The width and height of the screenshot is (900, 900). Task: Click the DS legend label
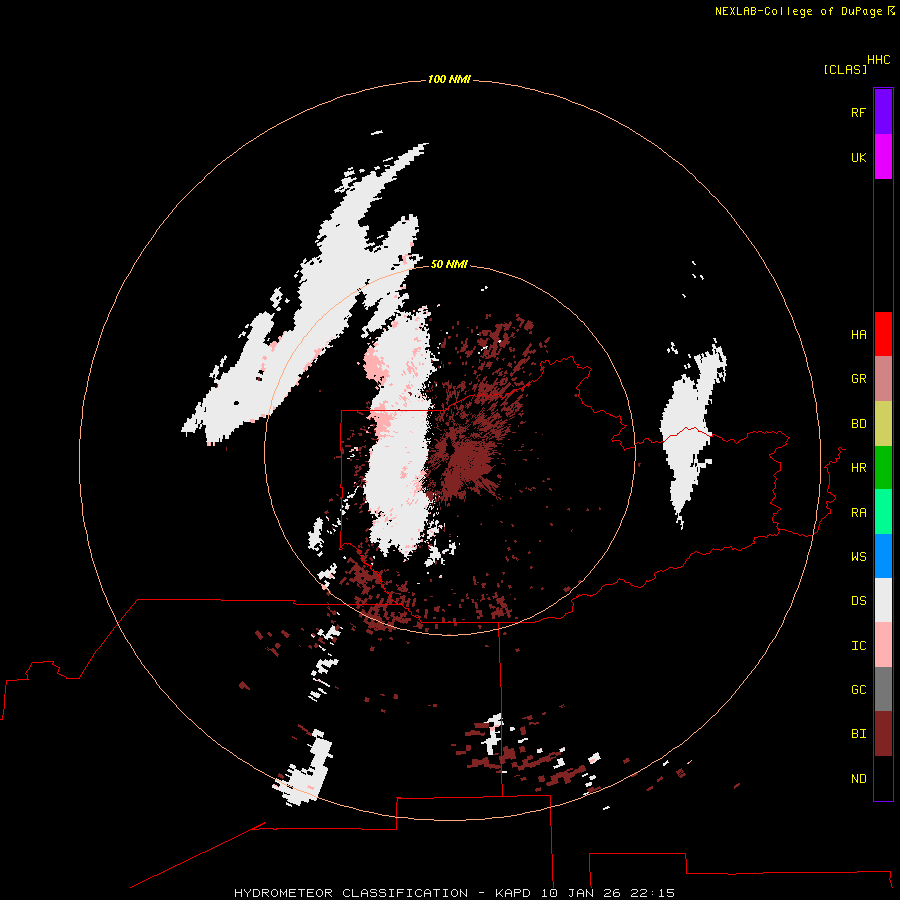[858, 600]
